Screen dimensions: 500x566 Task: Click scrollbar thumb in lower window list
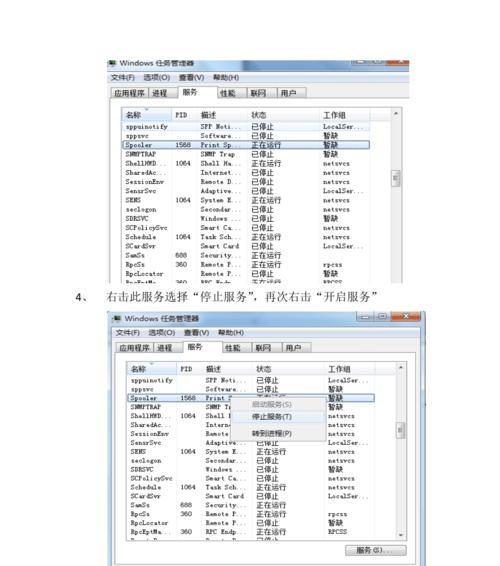(400, 430)
